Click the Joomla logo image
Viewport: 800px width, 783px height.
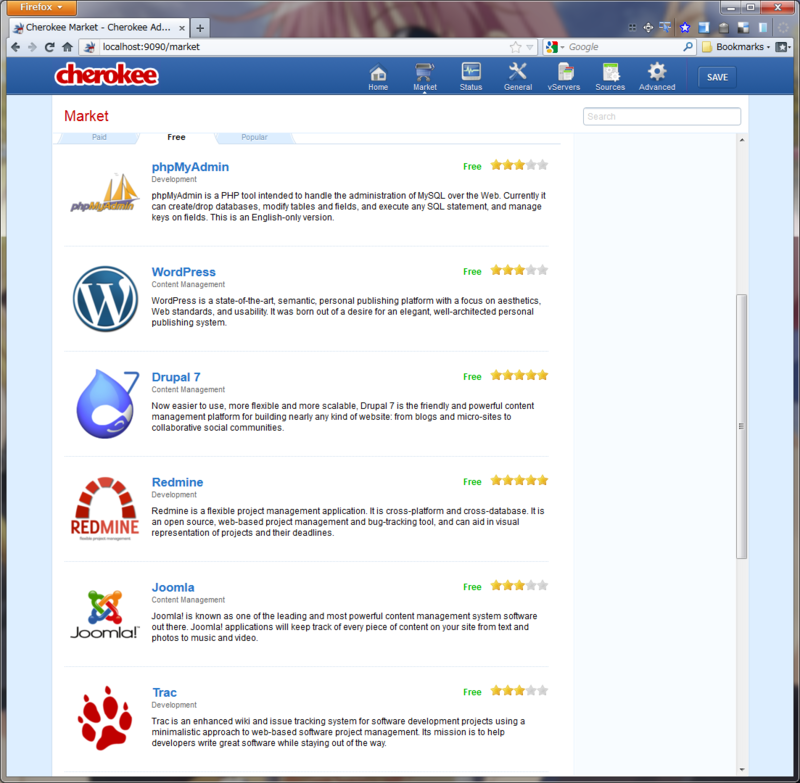pos(105,614)
